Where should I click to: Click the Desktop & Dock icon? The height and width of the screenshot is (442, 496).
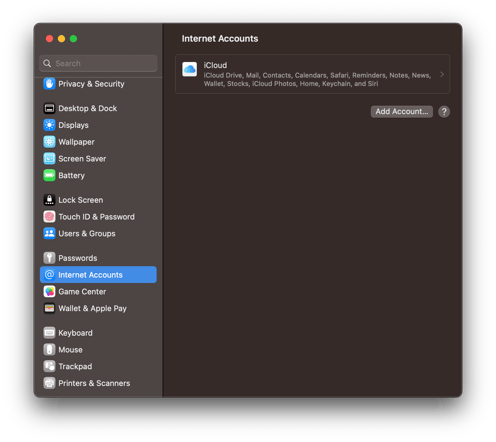[49, 108]
